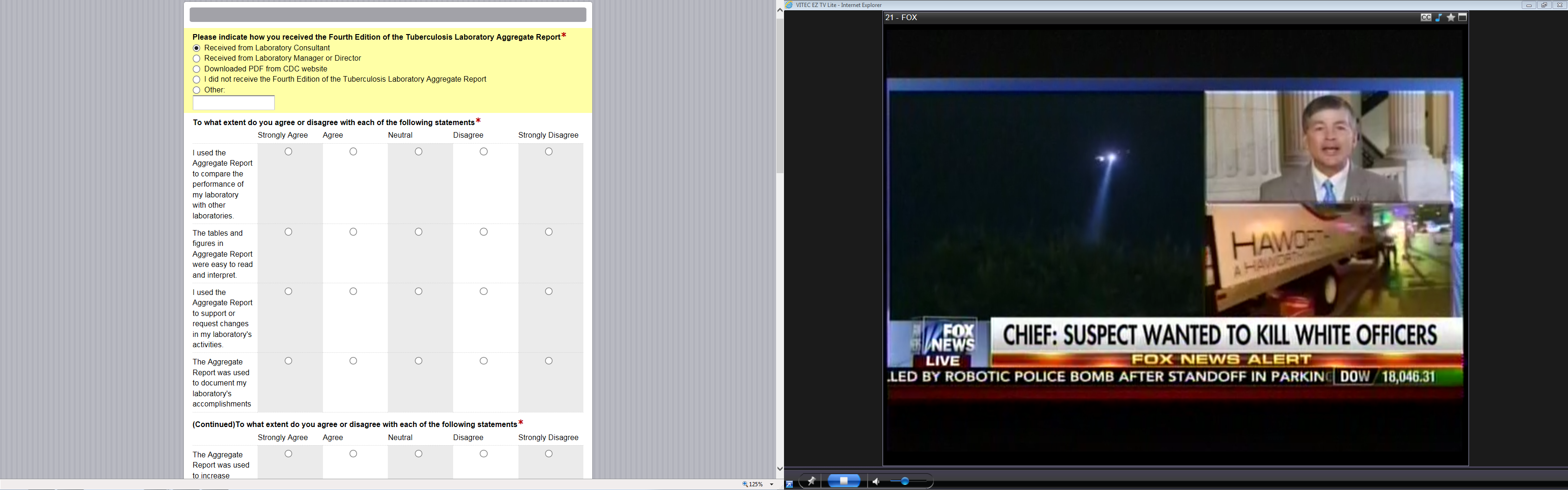Choose Neutral for 'used to increase' row
Image resolution: width=1568 pixels, height=490 pixels.
(x=419, y=454)
